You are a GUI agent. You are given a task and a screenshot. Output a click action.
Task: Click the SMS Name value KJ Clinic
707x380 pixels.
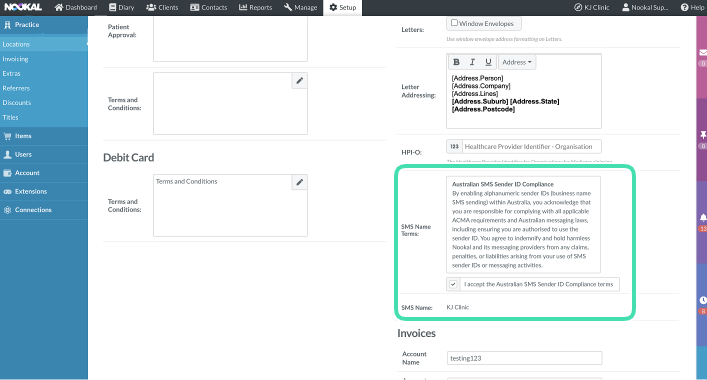coord(458,307)
